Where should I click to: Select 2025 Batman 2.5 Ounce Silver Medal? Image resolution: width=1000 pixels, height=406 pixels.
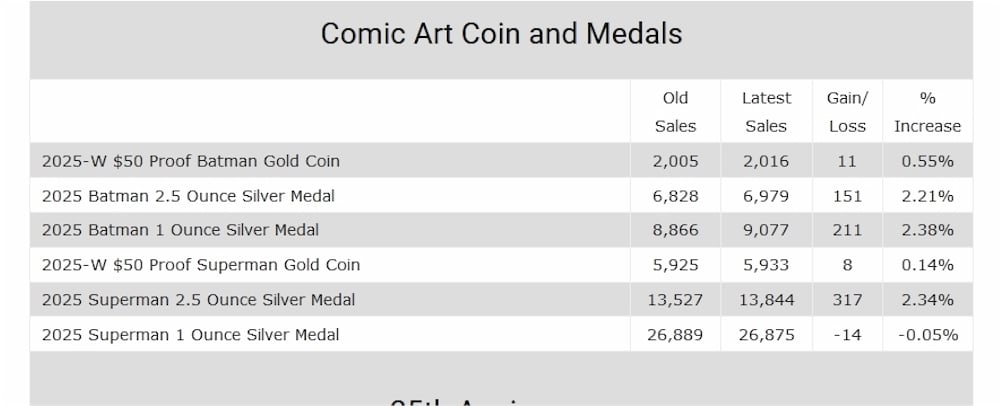[188, 196]
